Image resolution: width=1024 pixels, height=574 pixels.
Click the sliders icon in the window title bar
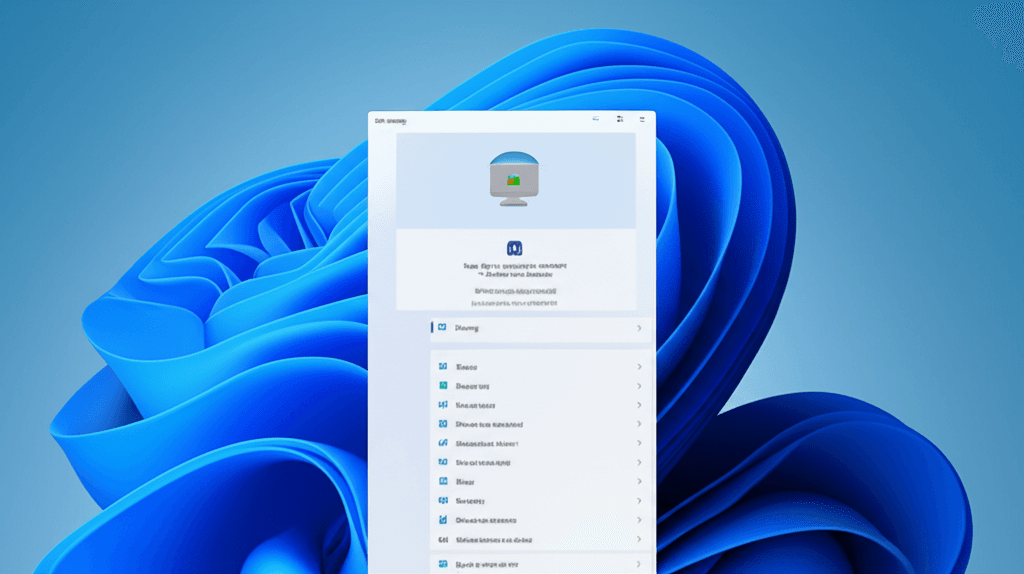coord(620,119)
